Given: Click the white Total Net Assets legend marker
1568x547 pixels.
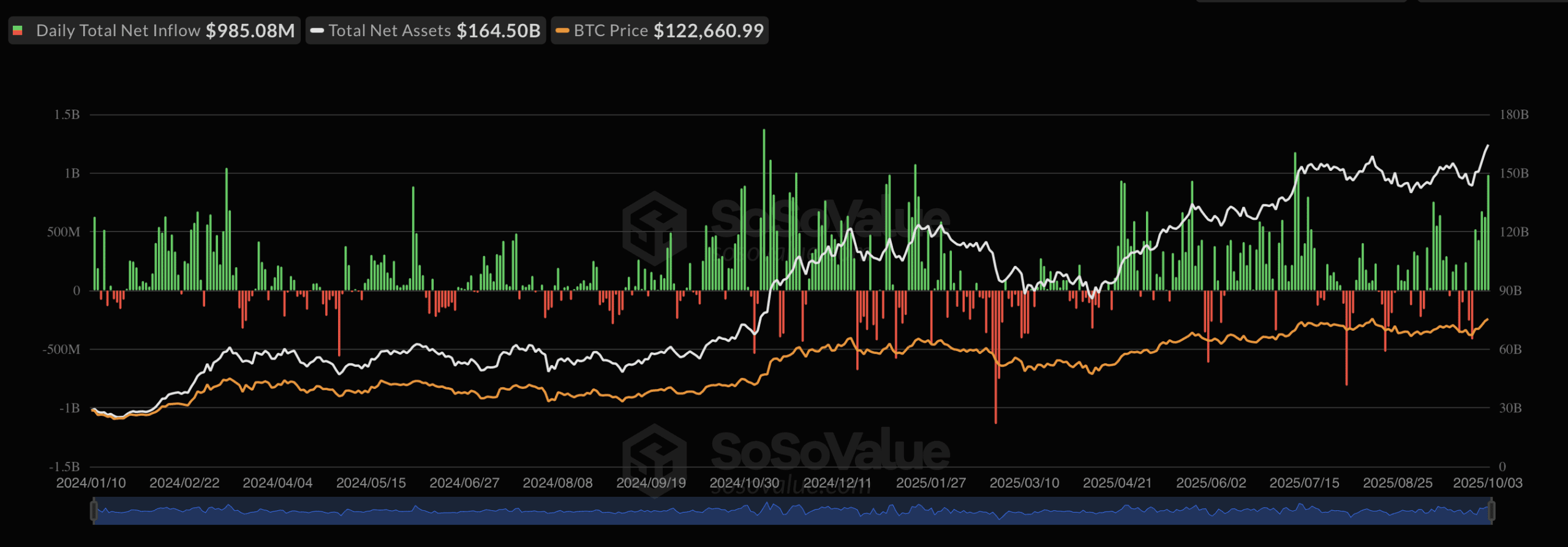Looking at the screenshot, I should coord(317,31).
